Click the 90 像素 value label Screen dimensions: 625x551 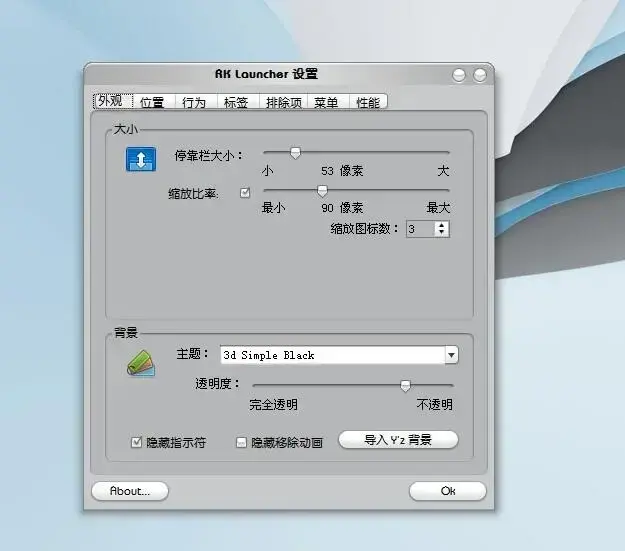(x=342, y=208)
